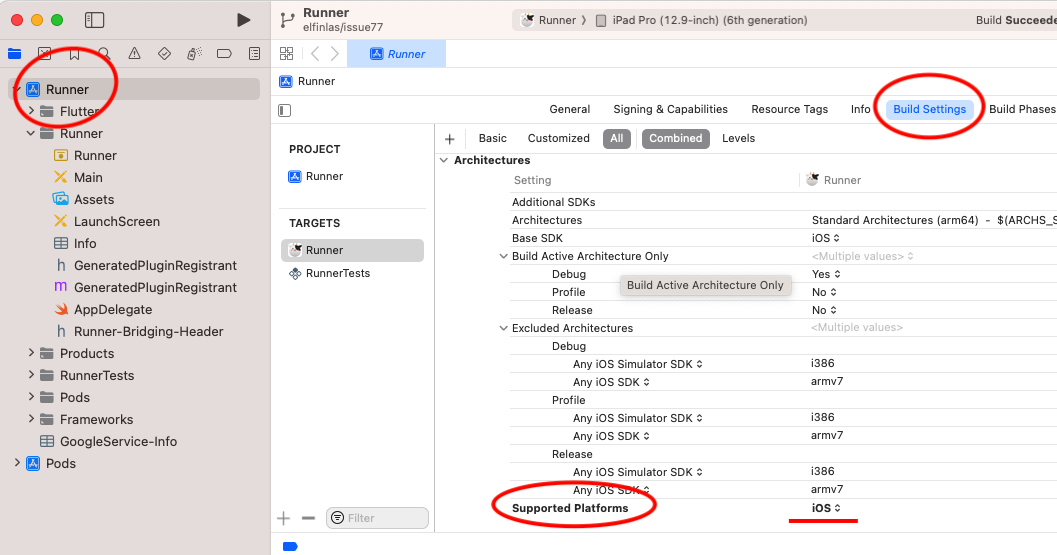Image resolution: width=1057 pixels, height=555 pixels.
Task: Select the Architectures setting row
Action: click(x=783, y=220)
